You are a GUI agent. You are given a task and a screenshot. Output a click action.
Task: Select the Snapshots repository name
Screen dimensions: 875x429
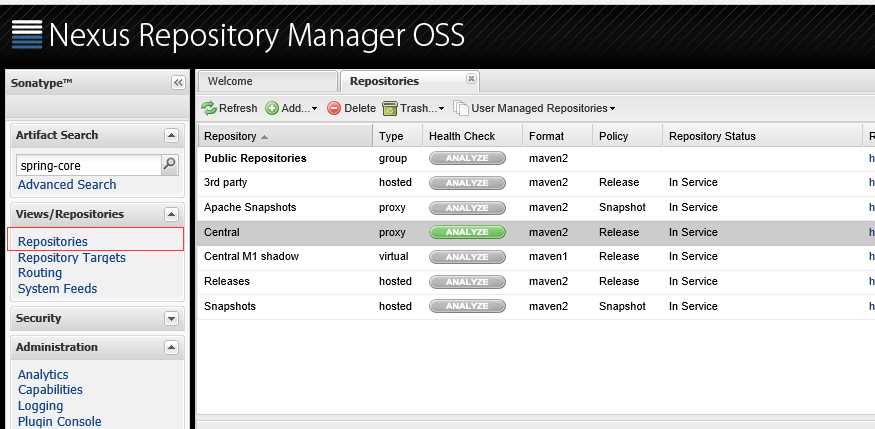pyautogui.click(x=230, y=306)
